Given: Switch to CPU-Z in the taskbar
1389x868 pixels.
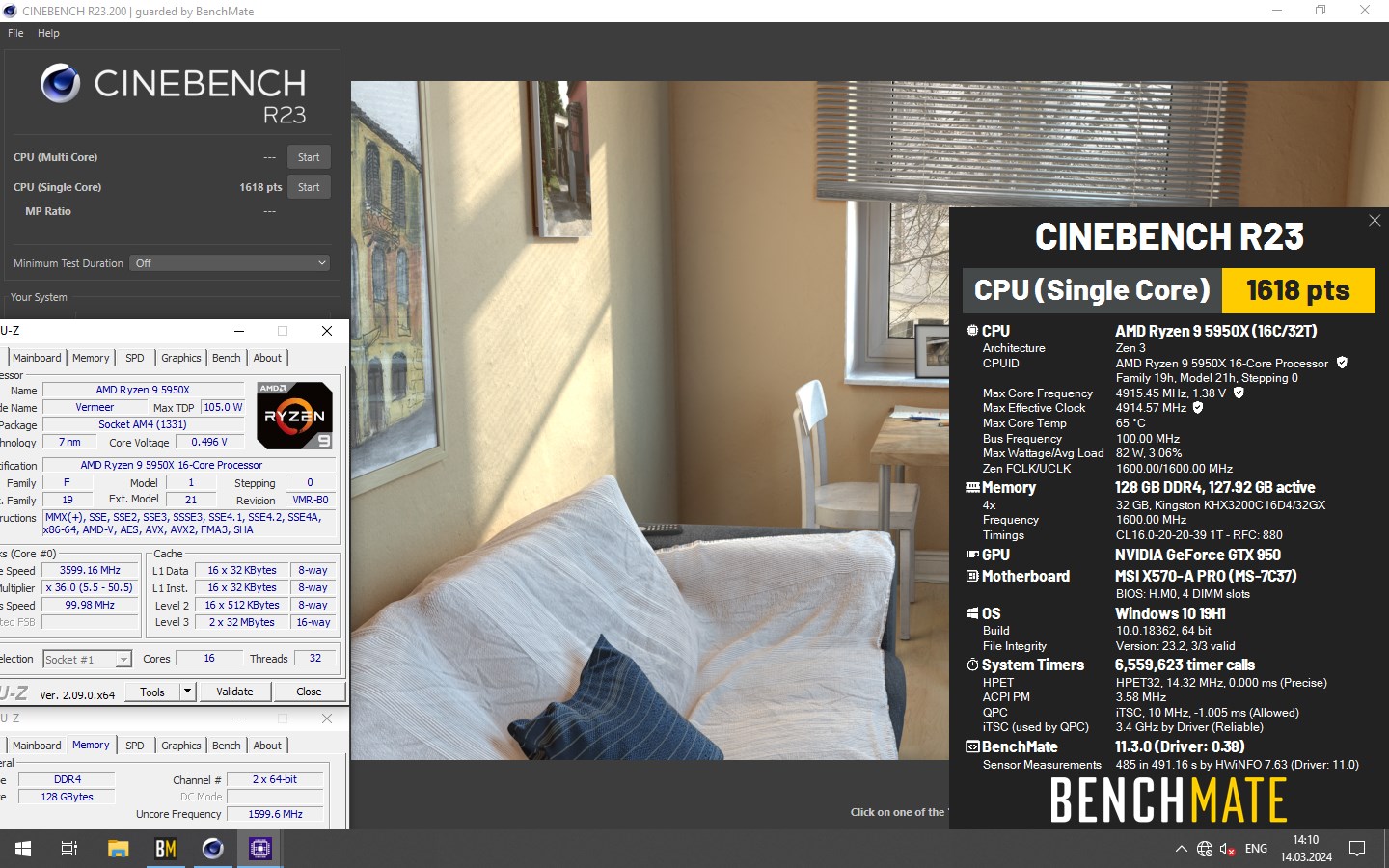Looking at the screenshot, I should [x=259, y=849].
